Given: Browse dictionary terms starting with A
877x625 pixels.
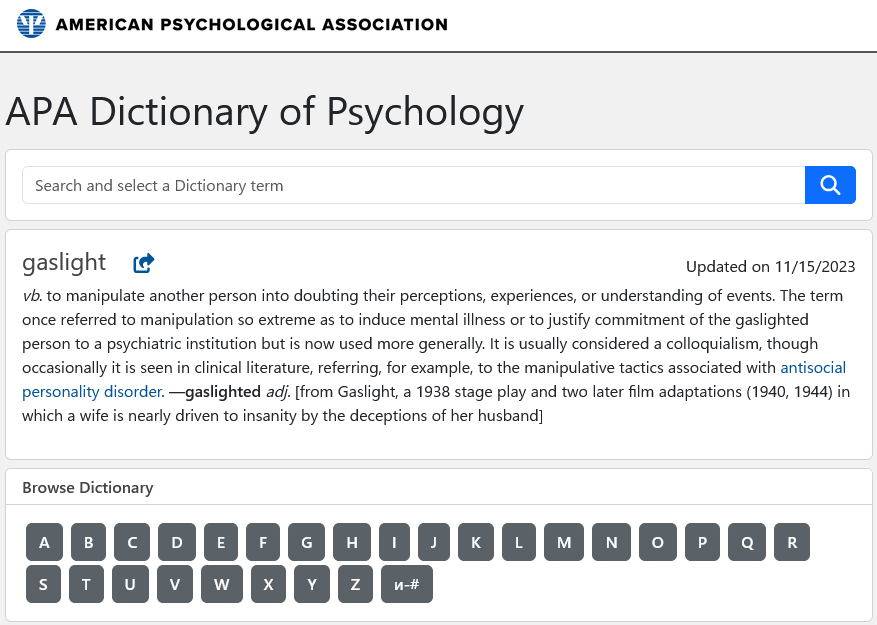Looking at the screenshot, I should click(44, 542).
